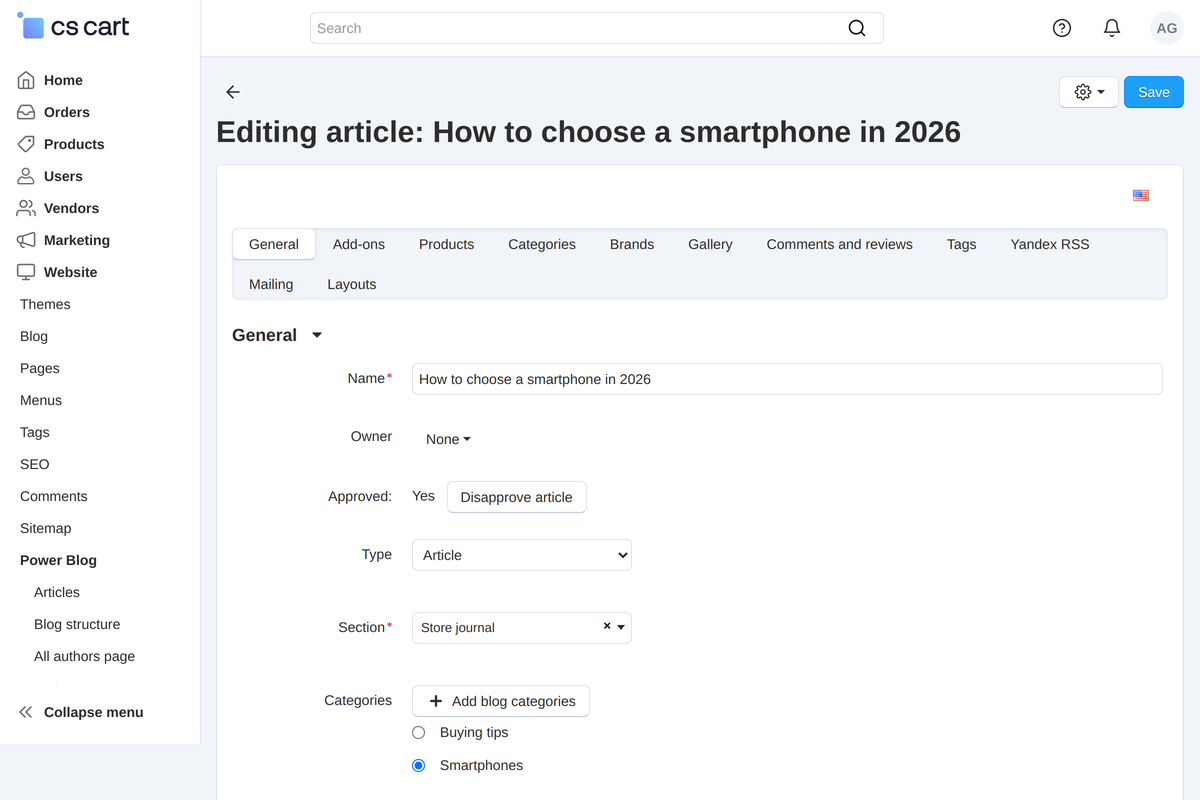Open the Sitemap sidebar link
Screen dimensions: 1200x800
pyautogui.click(x=46, y=528)
